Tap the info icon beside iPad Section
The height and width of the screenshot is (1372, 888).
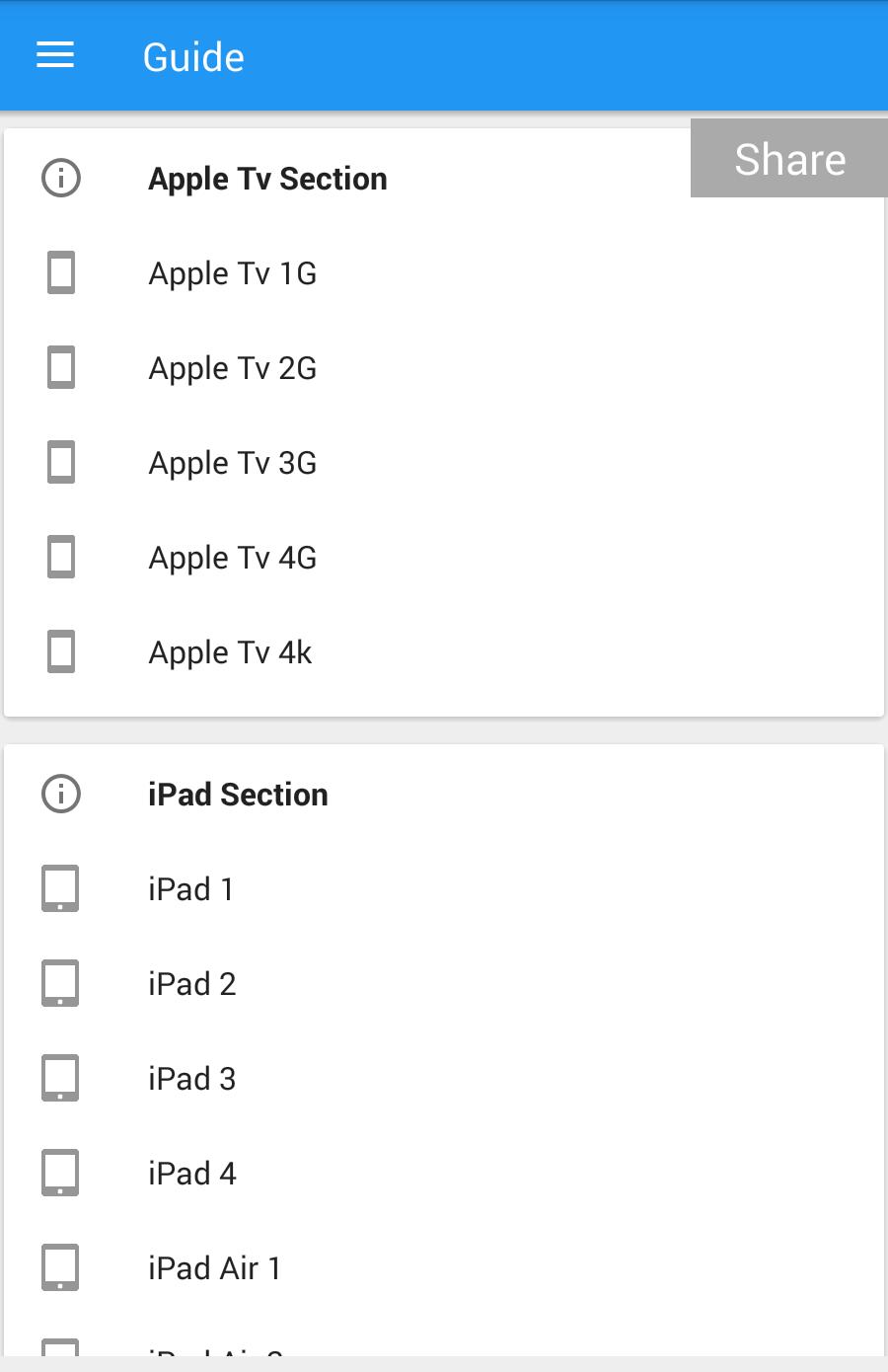click(61, 795)
